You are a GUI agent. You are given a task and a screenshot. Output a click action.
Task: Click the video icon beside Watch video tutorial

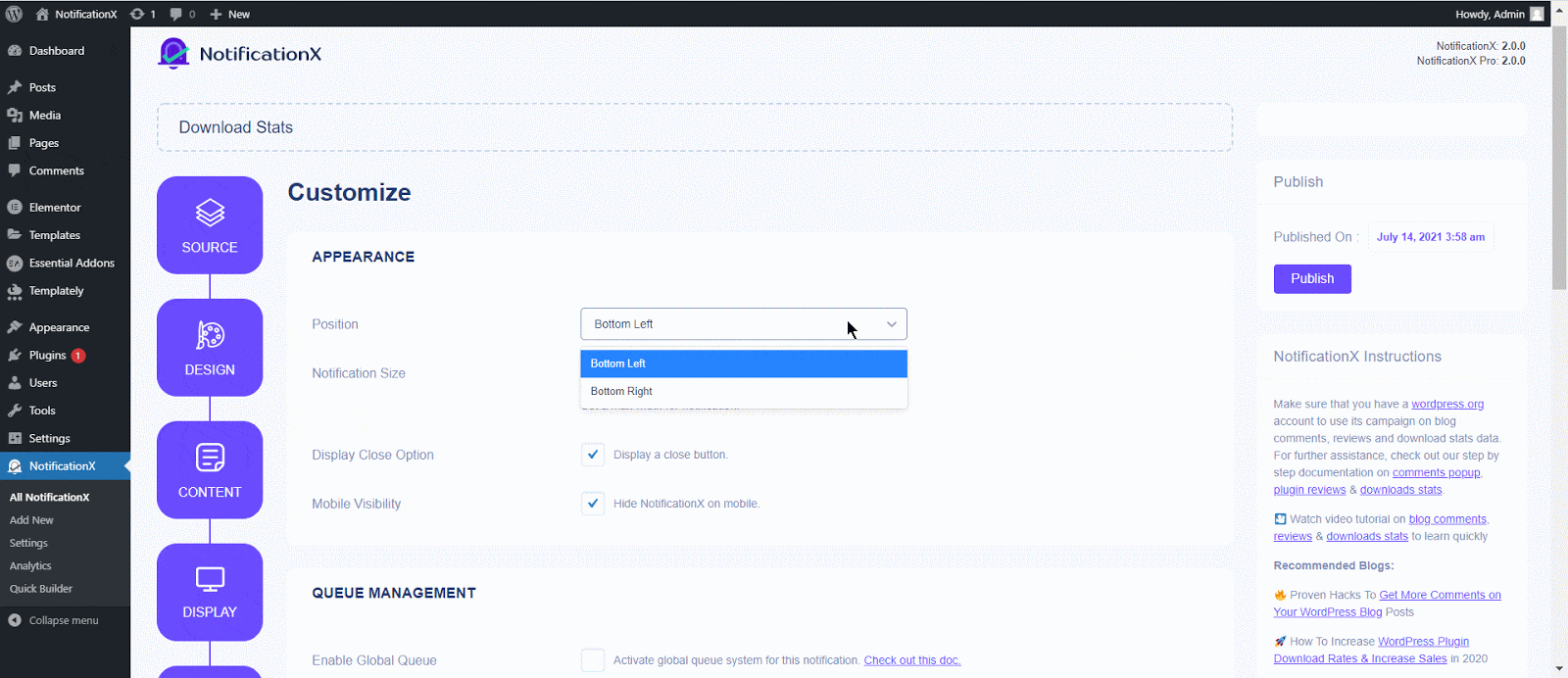pos(1280,519)
